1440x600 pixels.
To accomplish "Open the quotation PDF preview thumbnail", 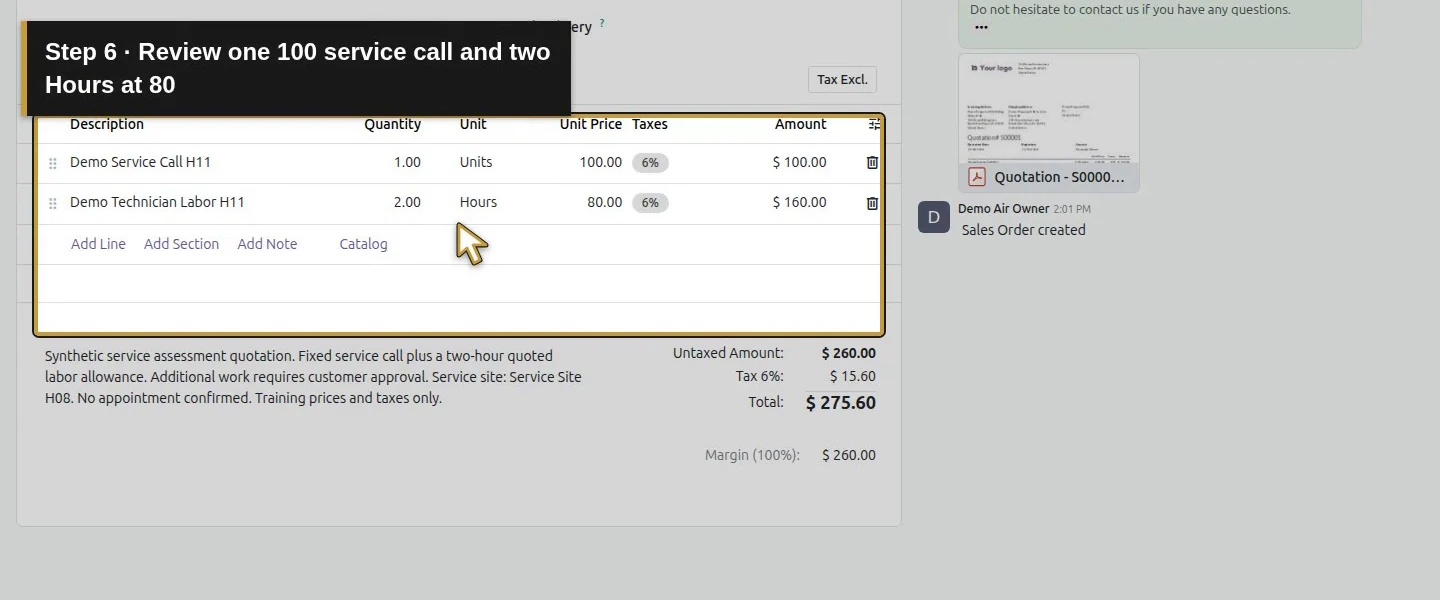I will [x=1049, y=108].
